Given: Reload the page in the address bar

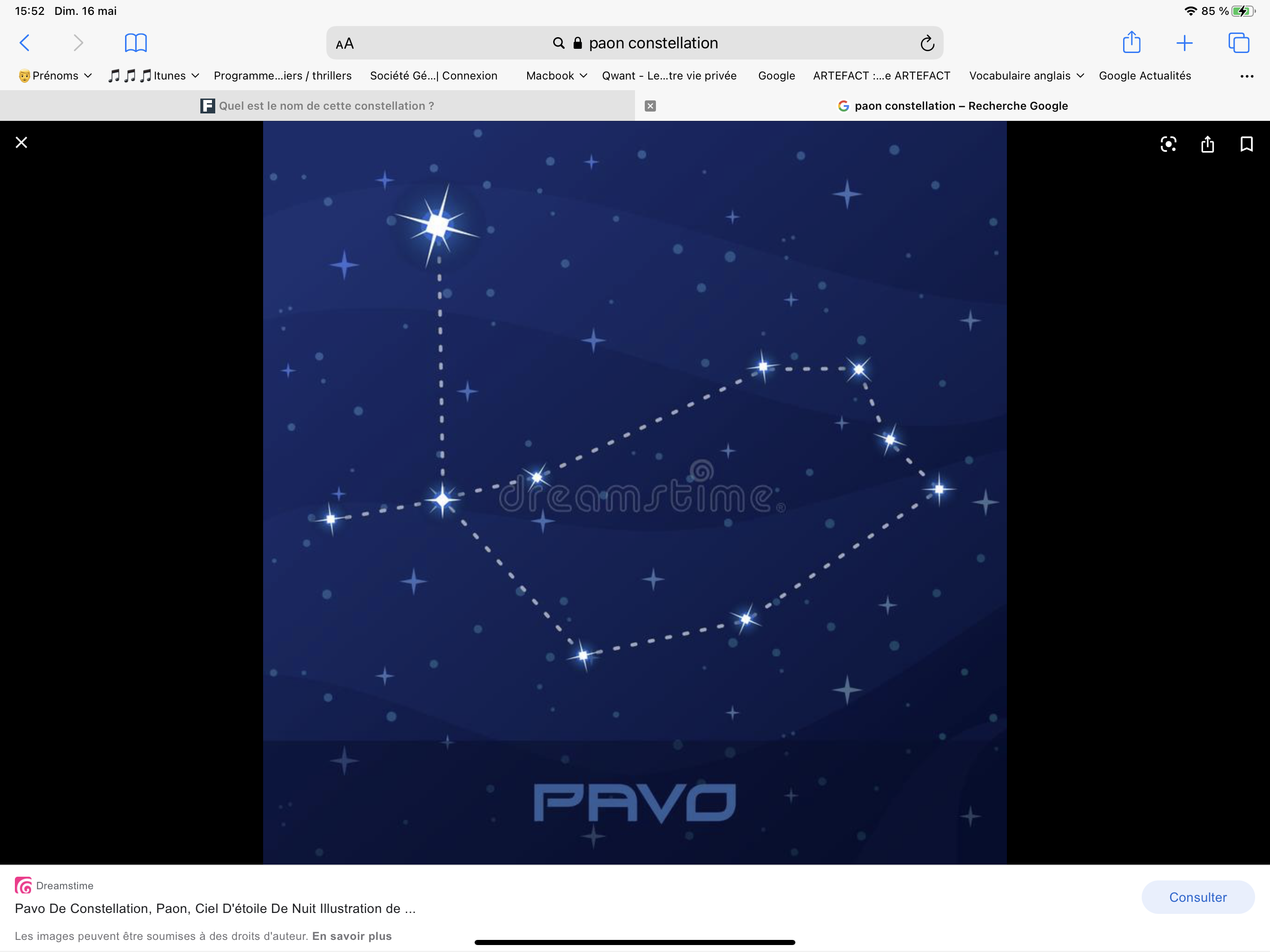Looking at the screenshot, I should [x=926, y=43].
